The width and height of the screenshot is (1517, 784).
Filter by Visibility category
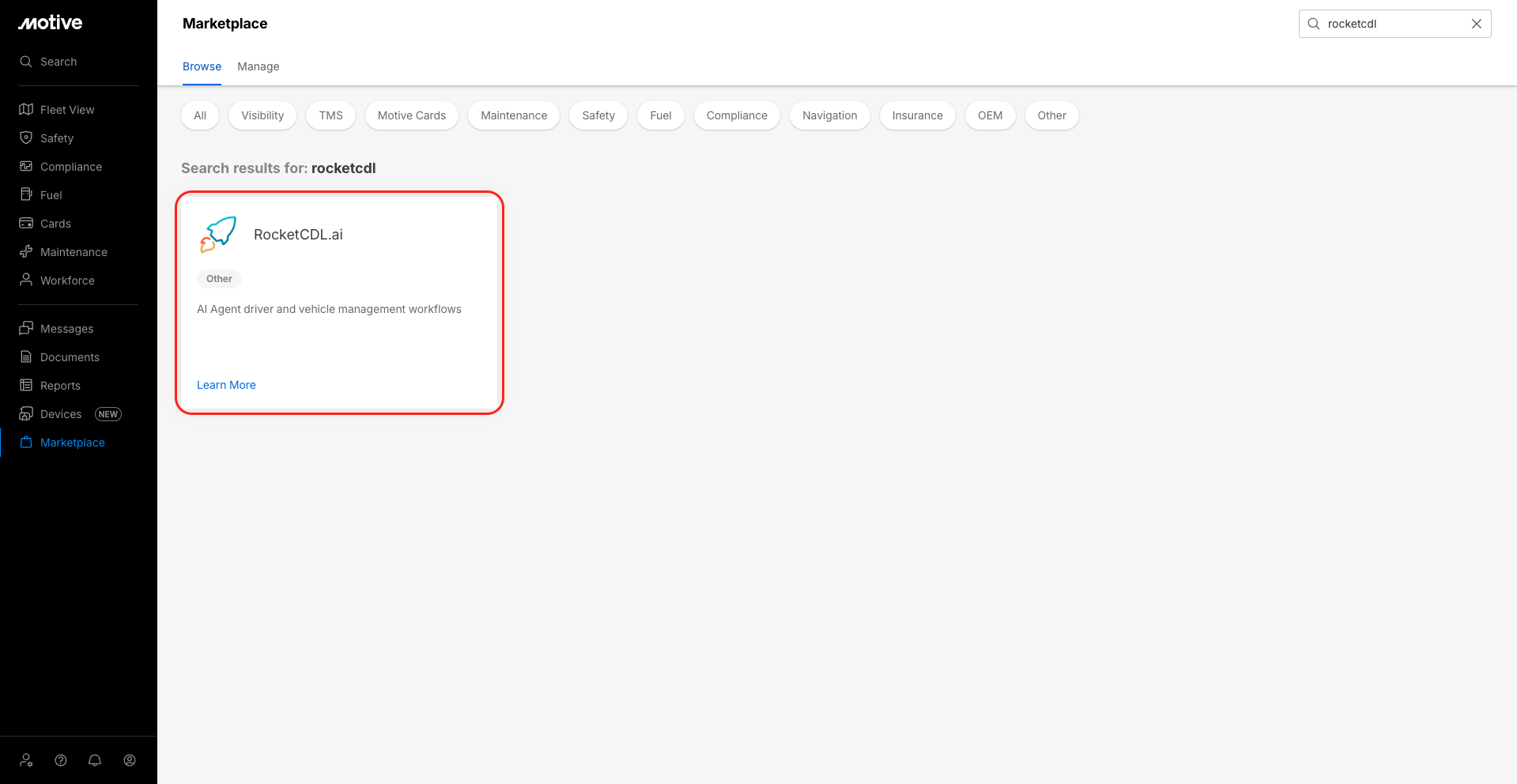pyautogui.click(x=262, y=115)
